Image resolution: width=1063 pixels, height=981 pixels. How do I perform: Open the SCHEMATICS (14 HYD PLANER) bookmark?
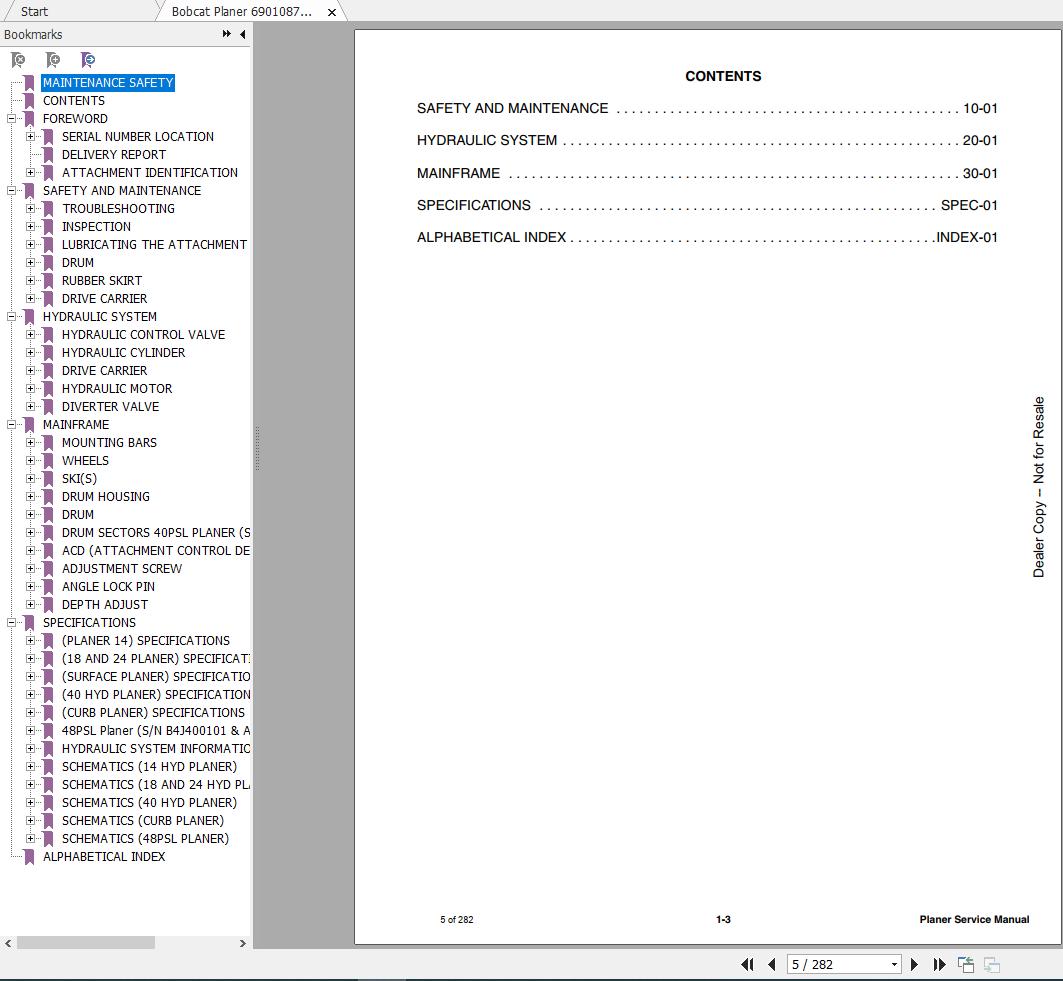tap(149, 767)
